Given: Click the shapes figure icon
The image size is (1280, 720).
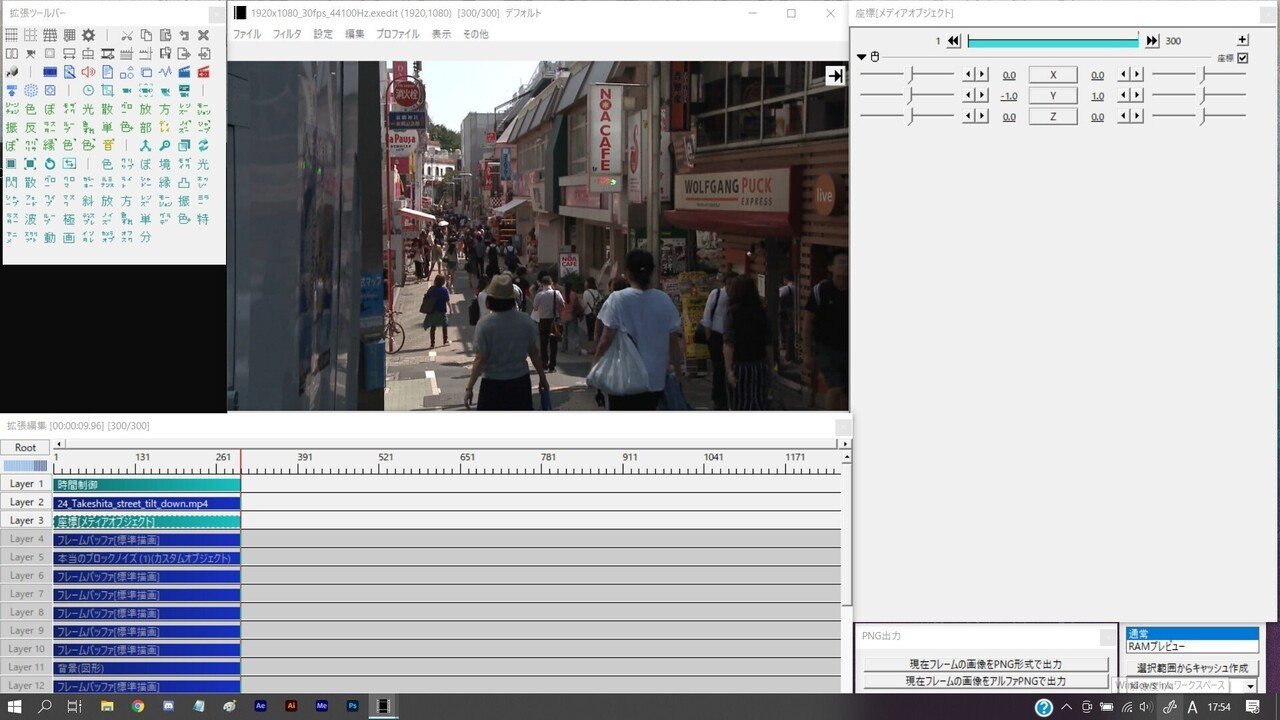Looking at the screenshot, I should pos(127,71).
